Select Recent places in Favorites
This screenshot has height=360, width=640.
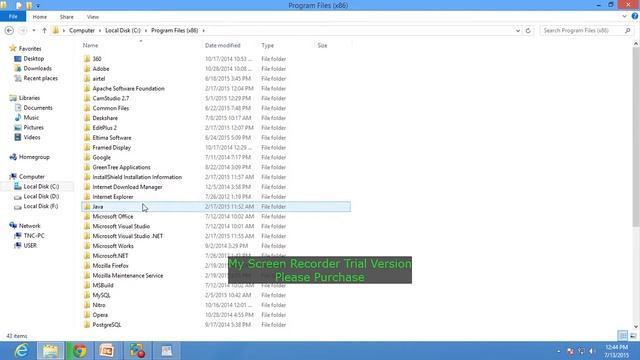pyautogui.click(x=40, y=78)
